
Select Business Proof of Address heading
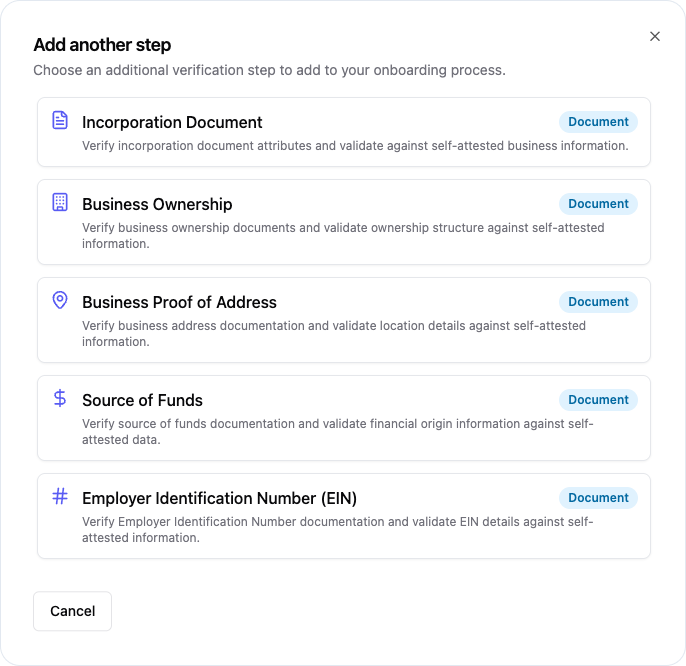[179, 302]
